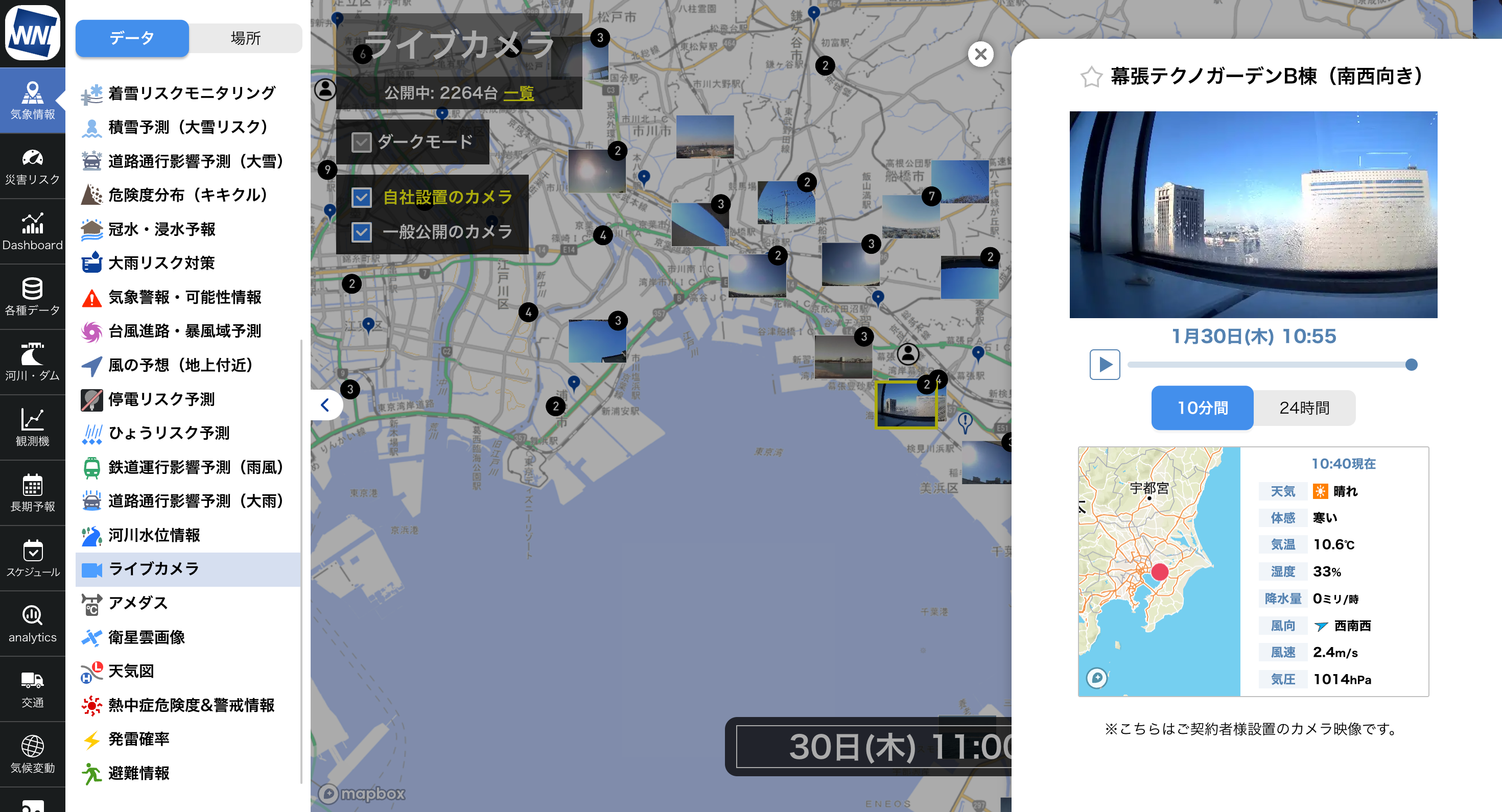Enable the ダークモード checkbox

coord(362,142)
